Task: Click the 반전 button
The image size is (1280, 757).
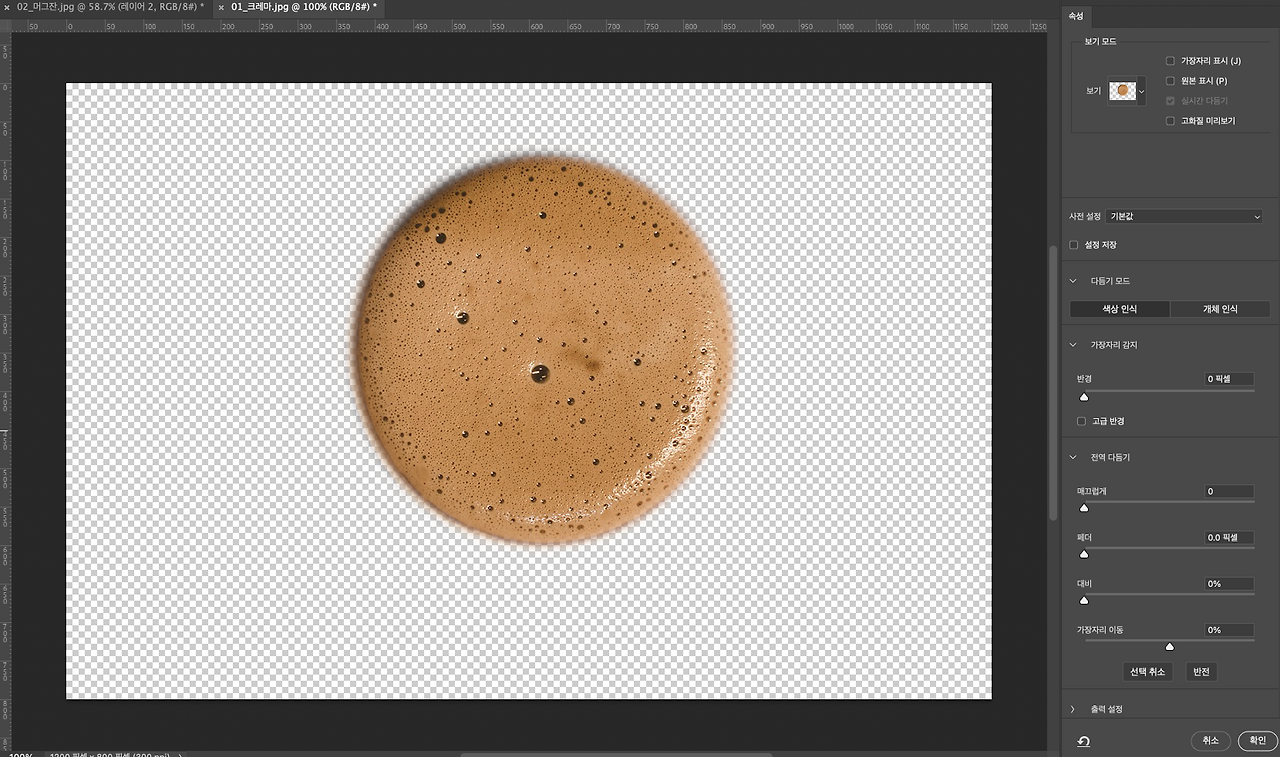Action: pos(1201,672)
